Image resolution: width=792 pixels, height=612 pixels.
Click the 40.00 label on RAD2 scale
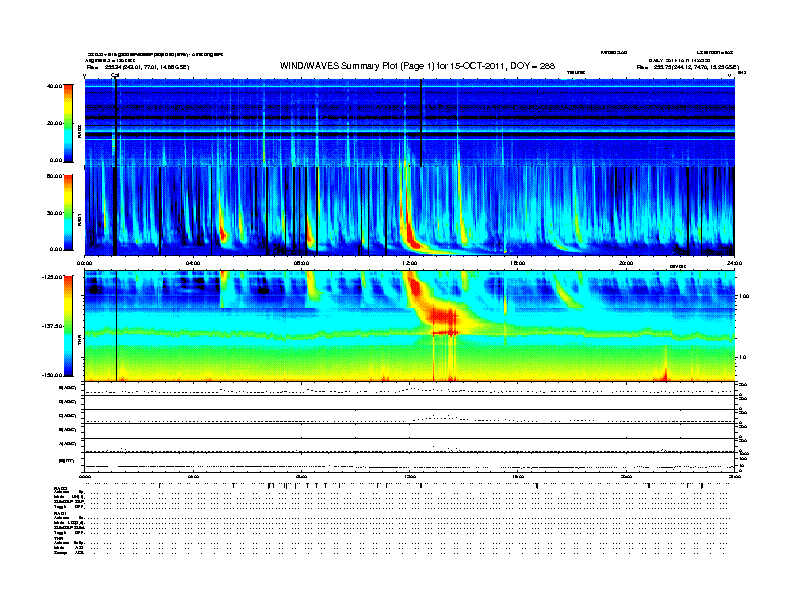click(x=54, y=86)
